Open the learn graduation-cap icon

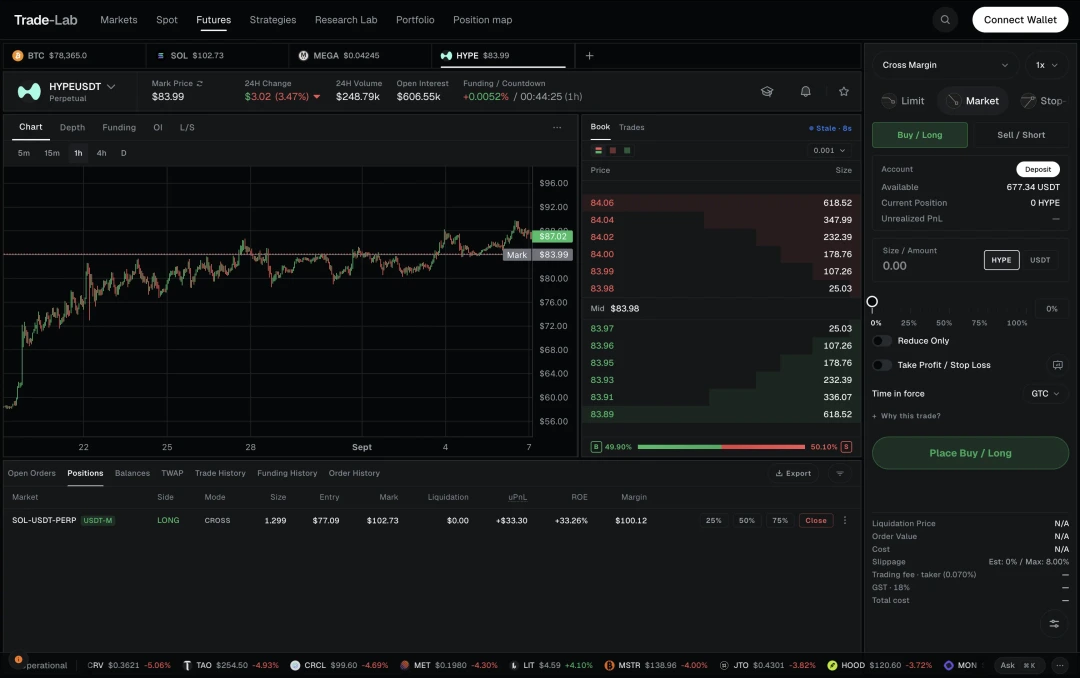point(767,92)
